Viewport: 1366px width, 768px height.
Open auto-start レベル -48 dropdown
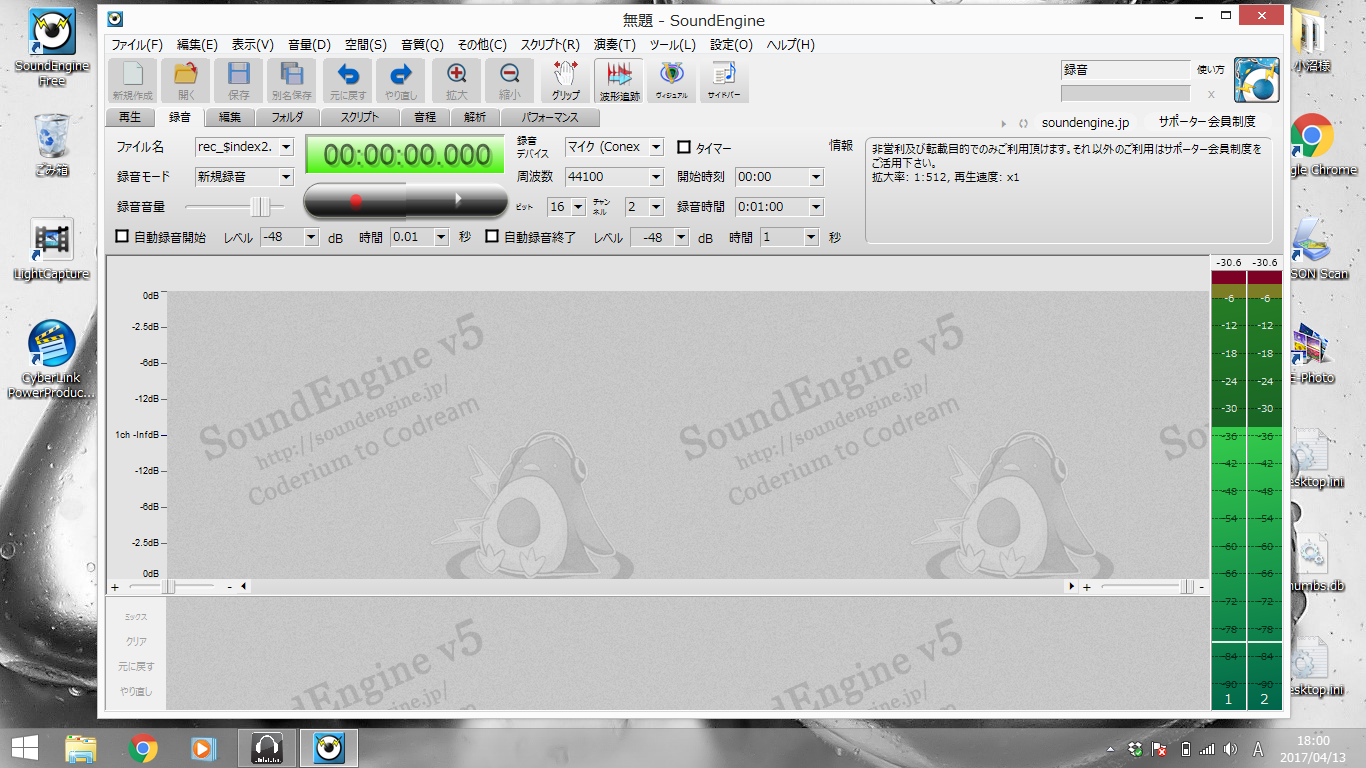pos(310,237)
